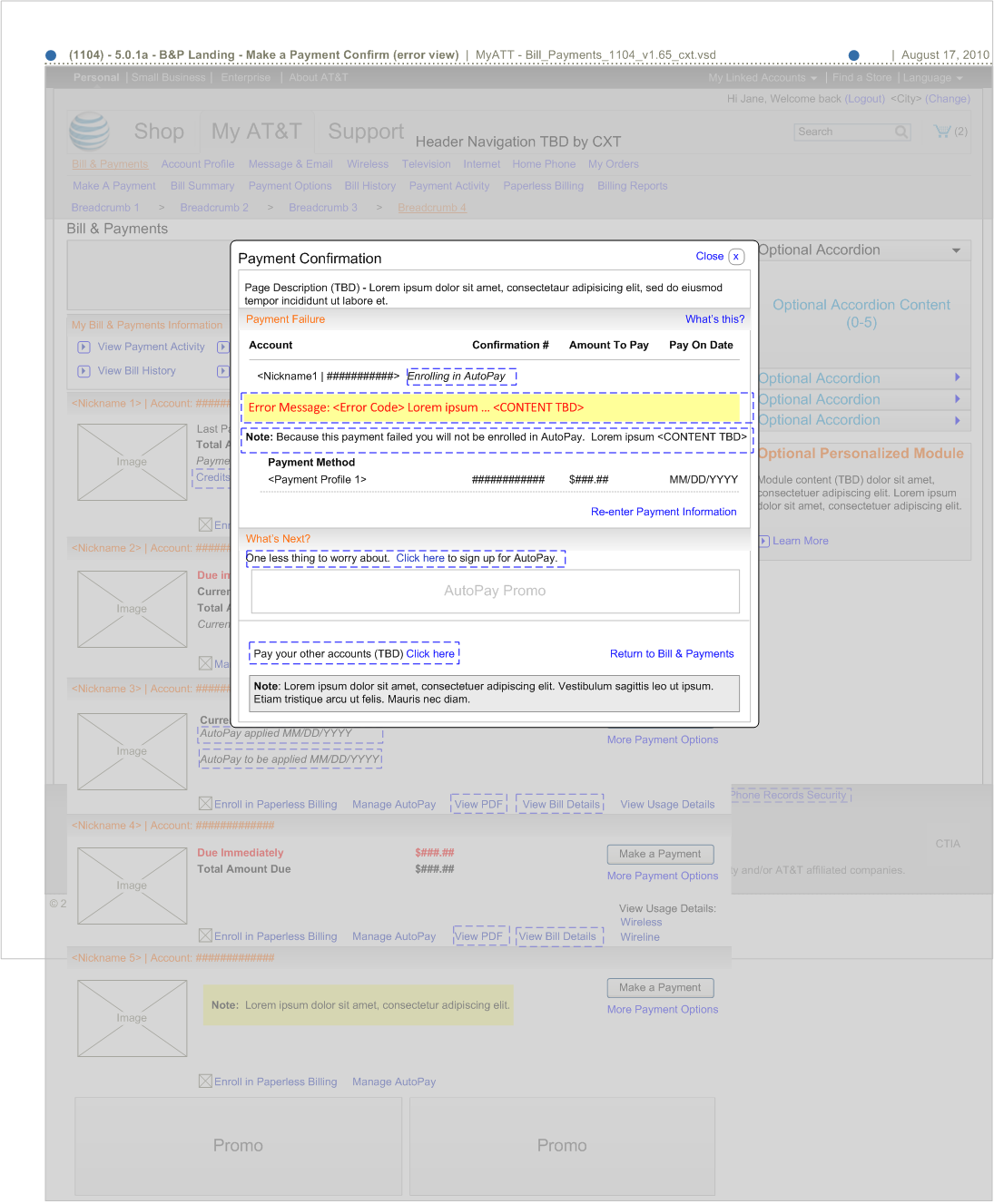The height and width of the screenshot is (1204, 994).
Task: Click the right bottom Promo box
Action: (562, 1146)
